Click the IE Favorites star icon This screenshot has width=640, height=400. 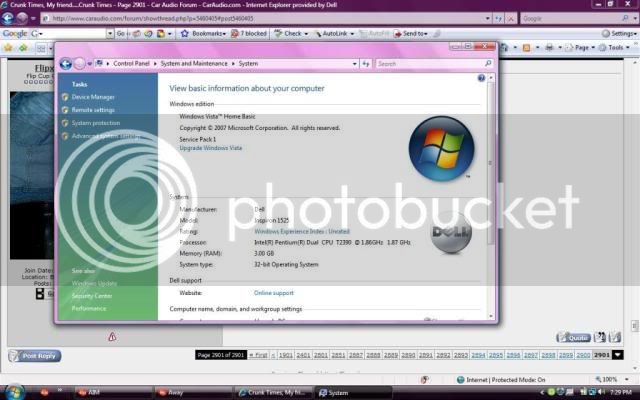8,48
